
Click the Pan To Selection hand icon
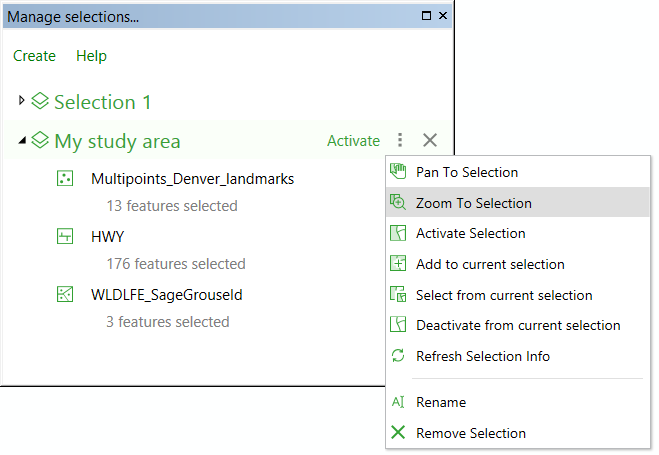tap(398, 172)
